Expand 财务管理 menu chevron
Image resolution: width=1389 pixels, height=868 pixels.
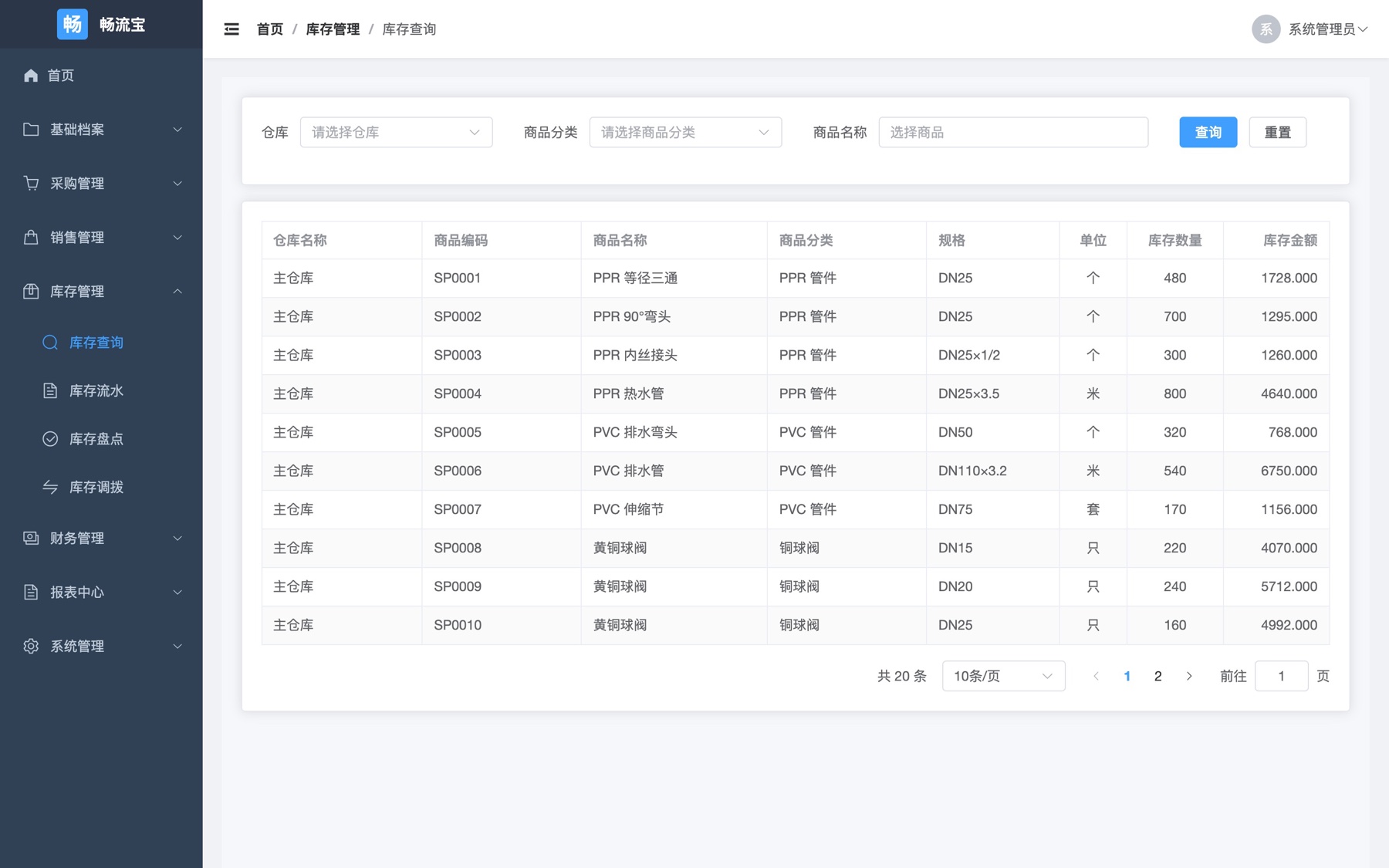177,539
